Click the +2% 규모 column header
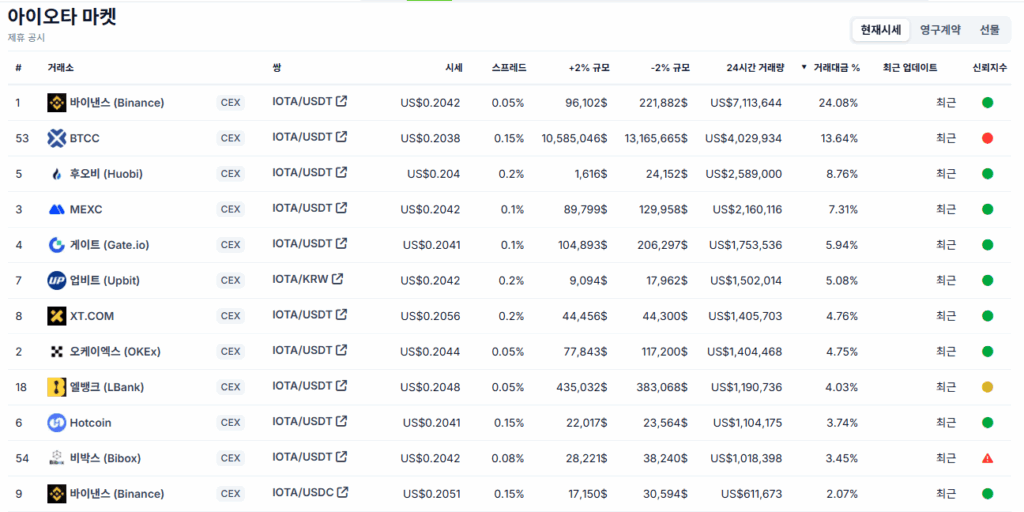Screen dimensions: 1024x512 [588, 67]
